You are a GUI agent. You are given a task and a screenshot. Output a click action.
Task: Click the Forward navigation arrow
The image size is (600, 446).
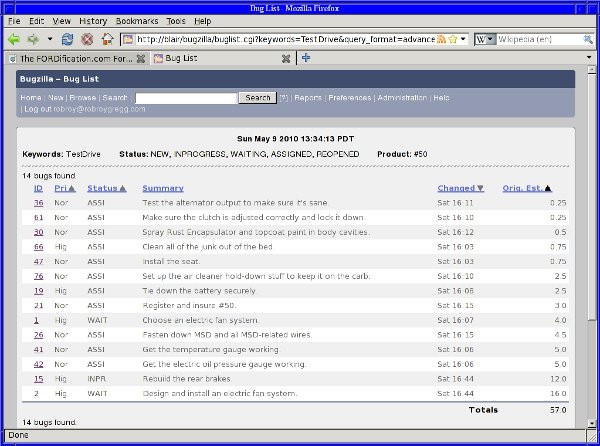click(x=33, y=39)
